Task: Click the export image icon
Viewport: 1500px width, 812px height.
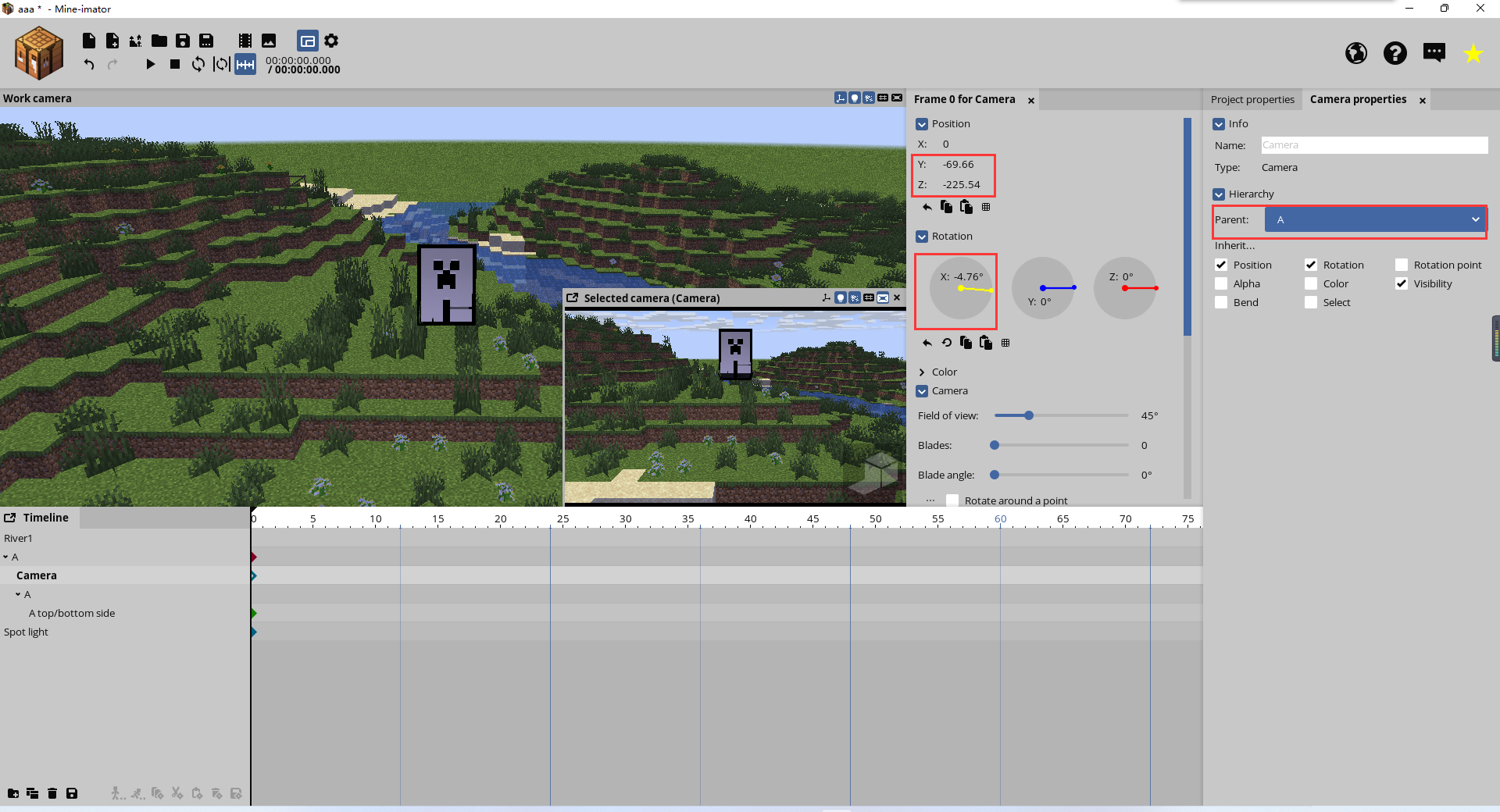Action: point(269,41)
